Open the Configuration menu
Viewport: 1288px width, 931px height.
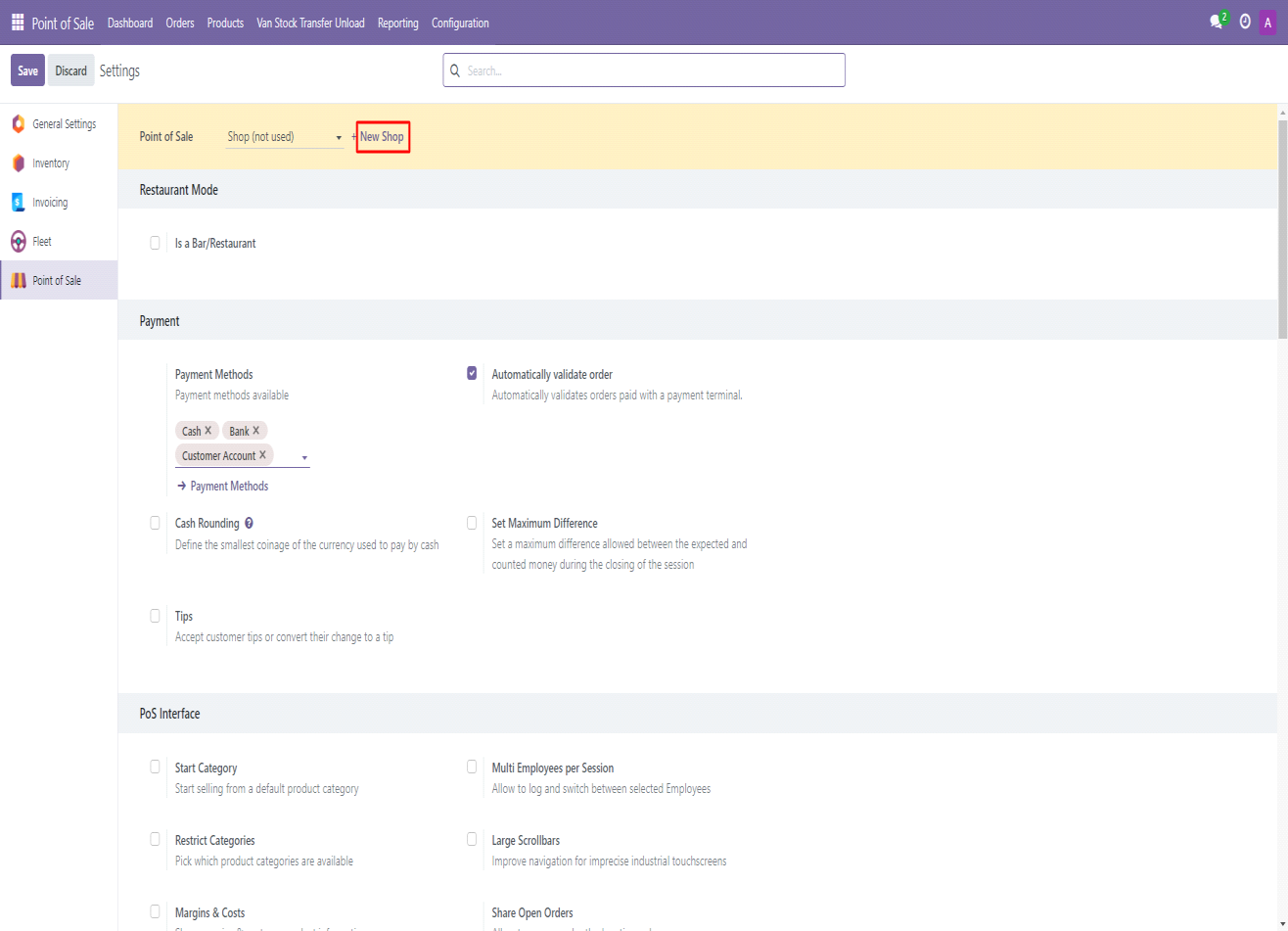(460, 23)
